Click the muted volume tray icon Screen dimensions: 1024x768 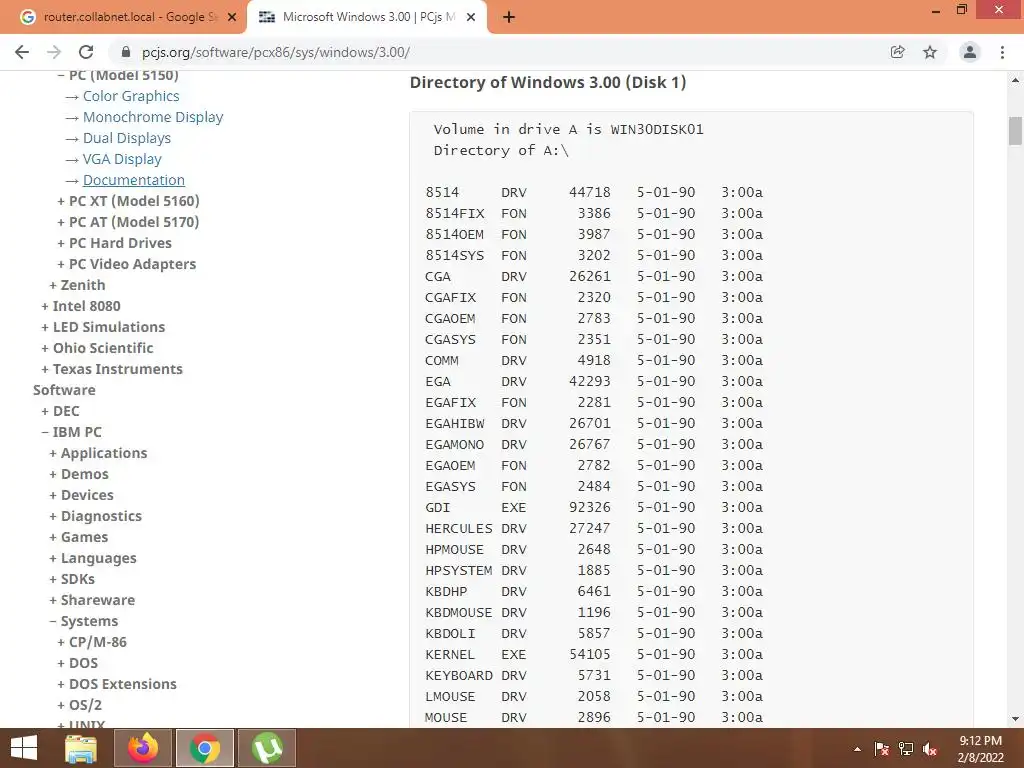(x=930, y=749)
